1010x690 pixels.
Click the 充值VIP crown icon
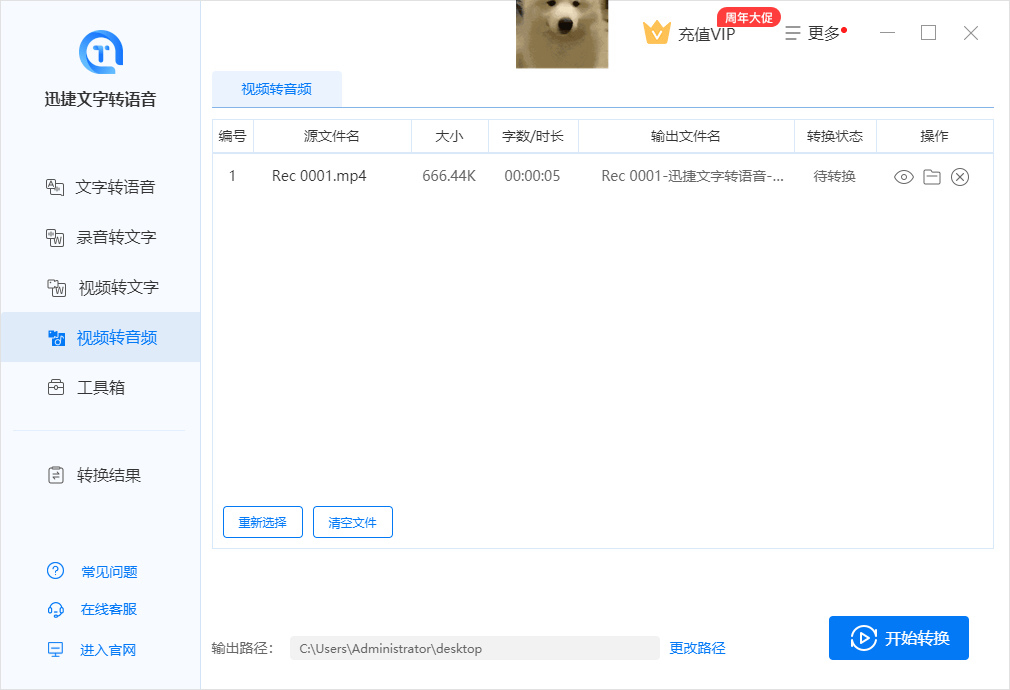pyautogui.click(x=656, y=32)
